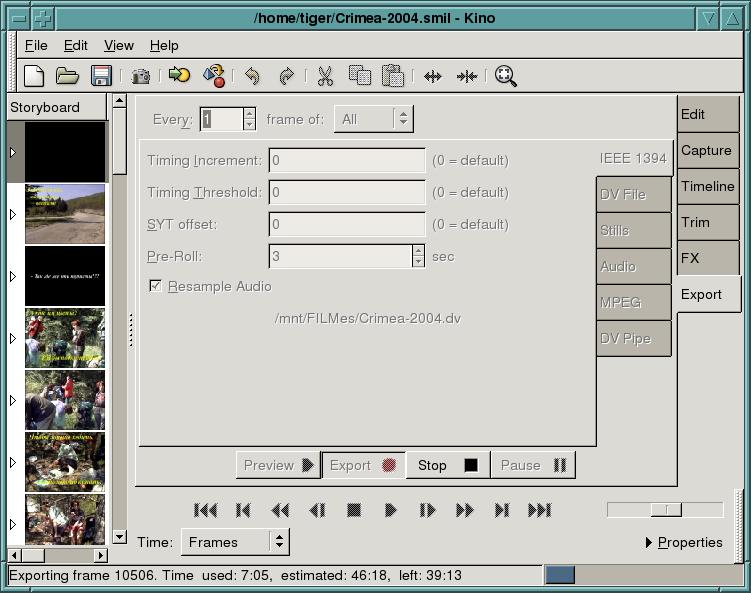Expand the Properties panel
751x593 pixels.
tap(684, 542)
